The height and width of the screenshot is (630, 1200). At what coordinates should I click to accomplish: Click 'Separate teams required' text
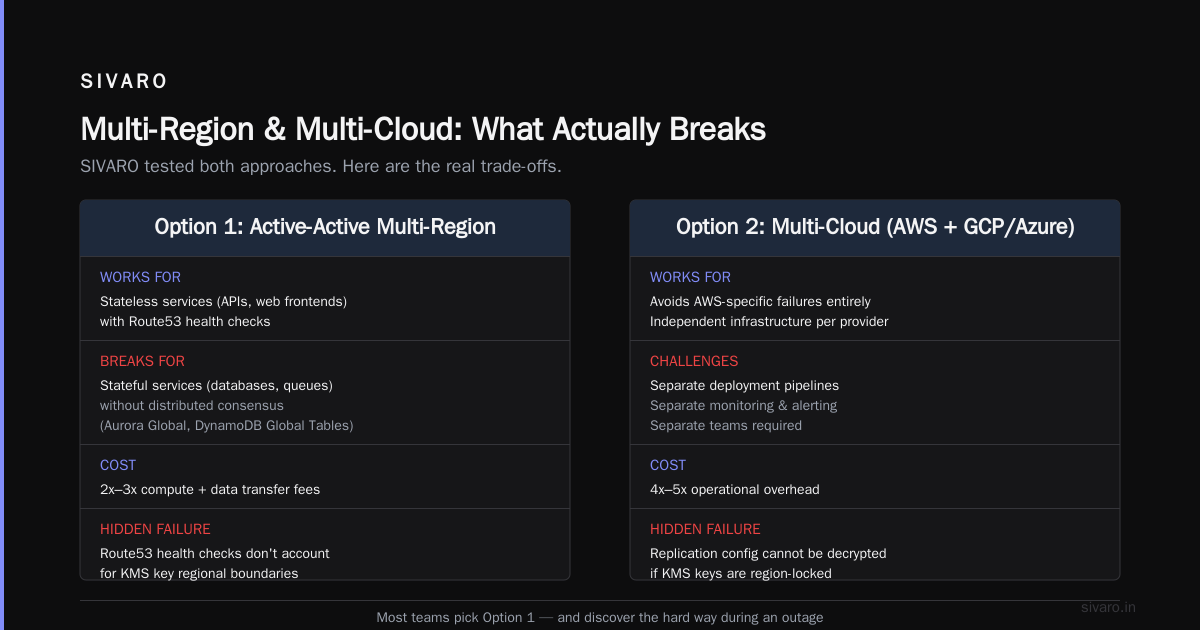click(726, 425)
